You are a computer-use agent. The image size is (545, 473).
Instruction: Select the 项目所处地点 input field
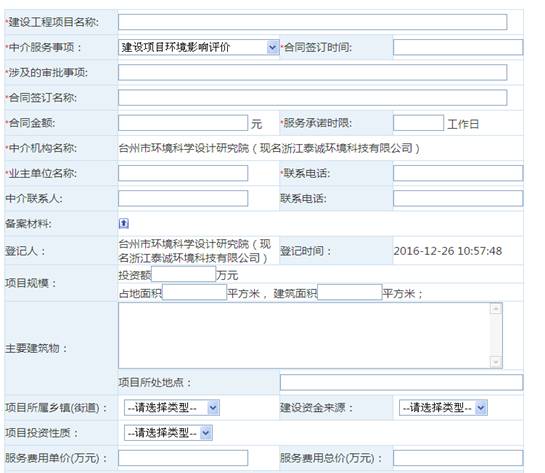[401, 382]
